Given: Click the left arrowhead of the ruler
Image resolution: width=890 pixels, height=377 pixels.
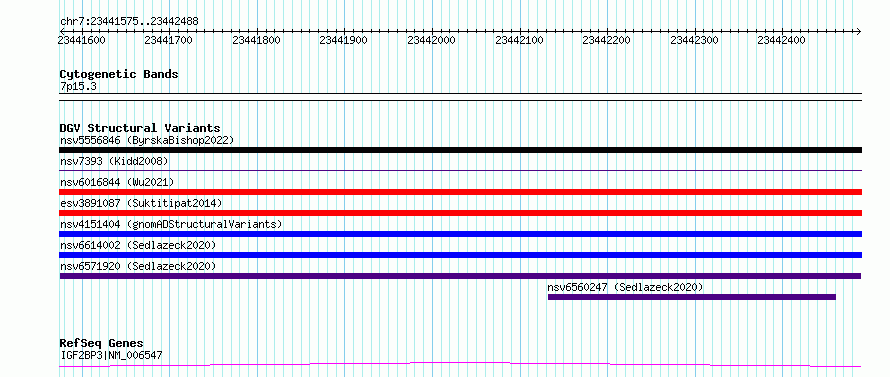Looking at the screenshot, I should tap(62, 31).
